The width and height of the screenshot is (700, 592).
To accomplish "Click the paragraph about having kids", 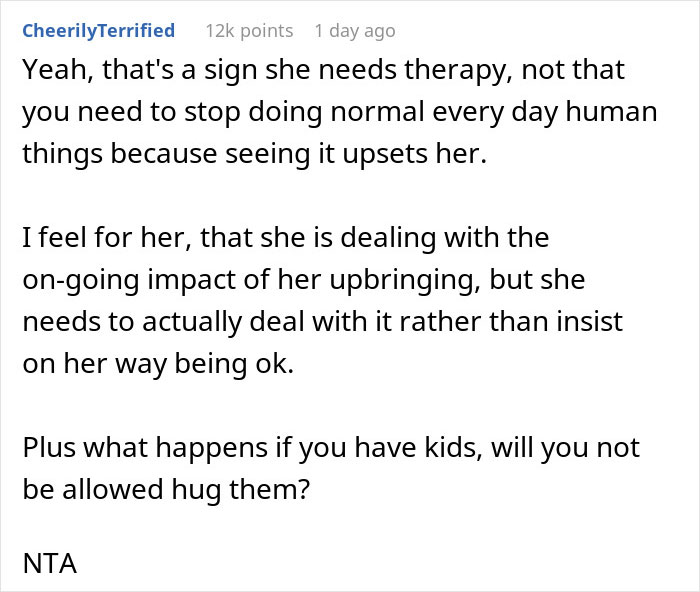I will pos(331,468).
